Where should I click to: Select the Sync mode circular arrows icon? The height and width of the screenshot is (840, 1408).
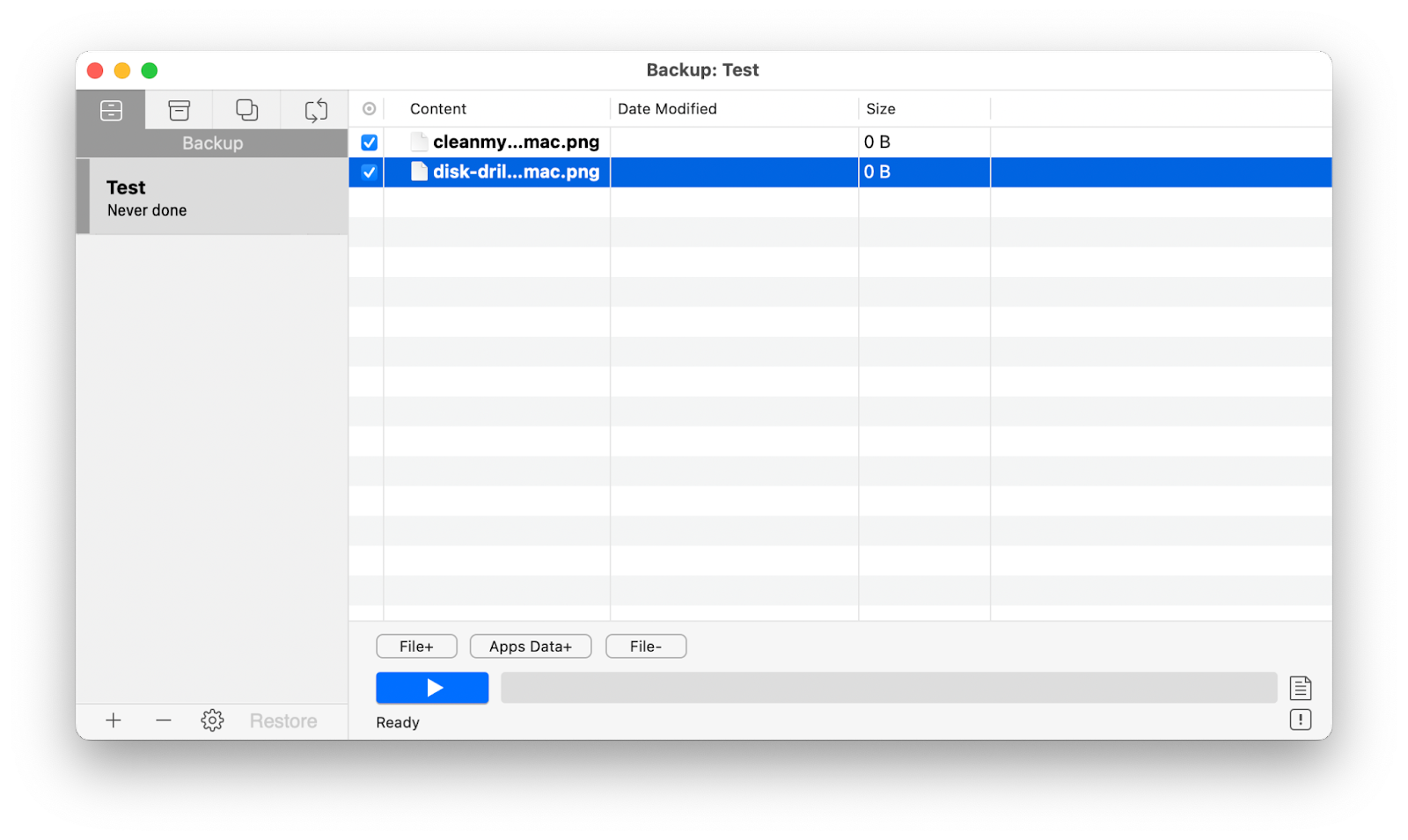click(314, 109)
